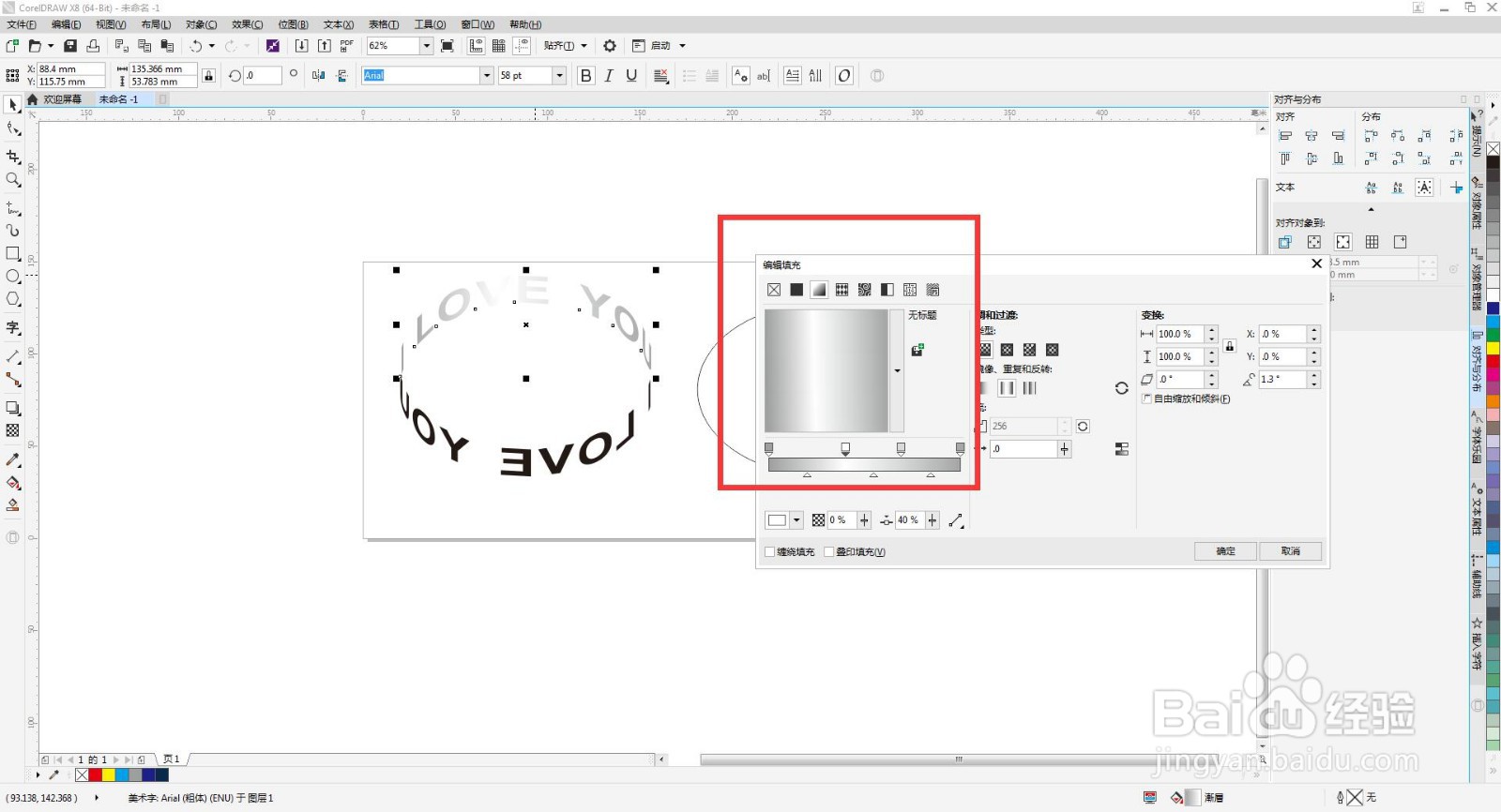Open the 位图(B) menu

tap(293, 24)
